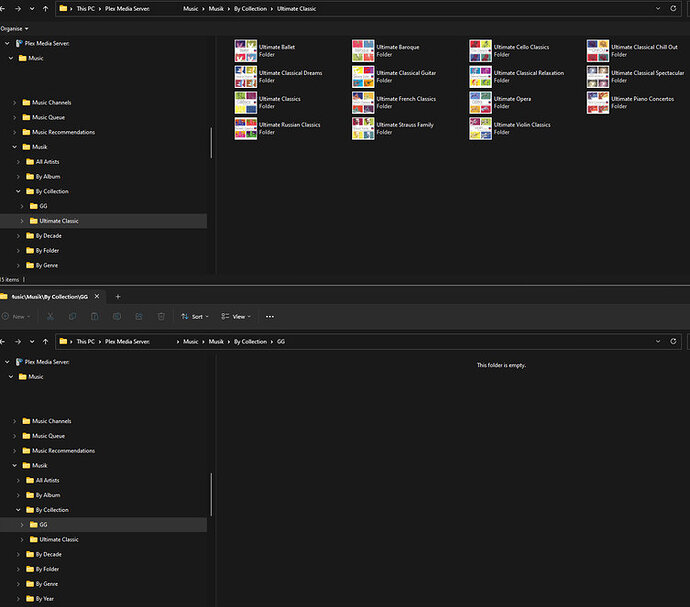Expand By Decade chevron in top window tree

(x=18, y=236)
